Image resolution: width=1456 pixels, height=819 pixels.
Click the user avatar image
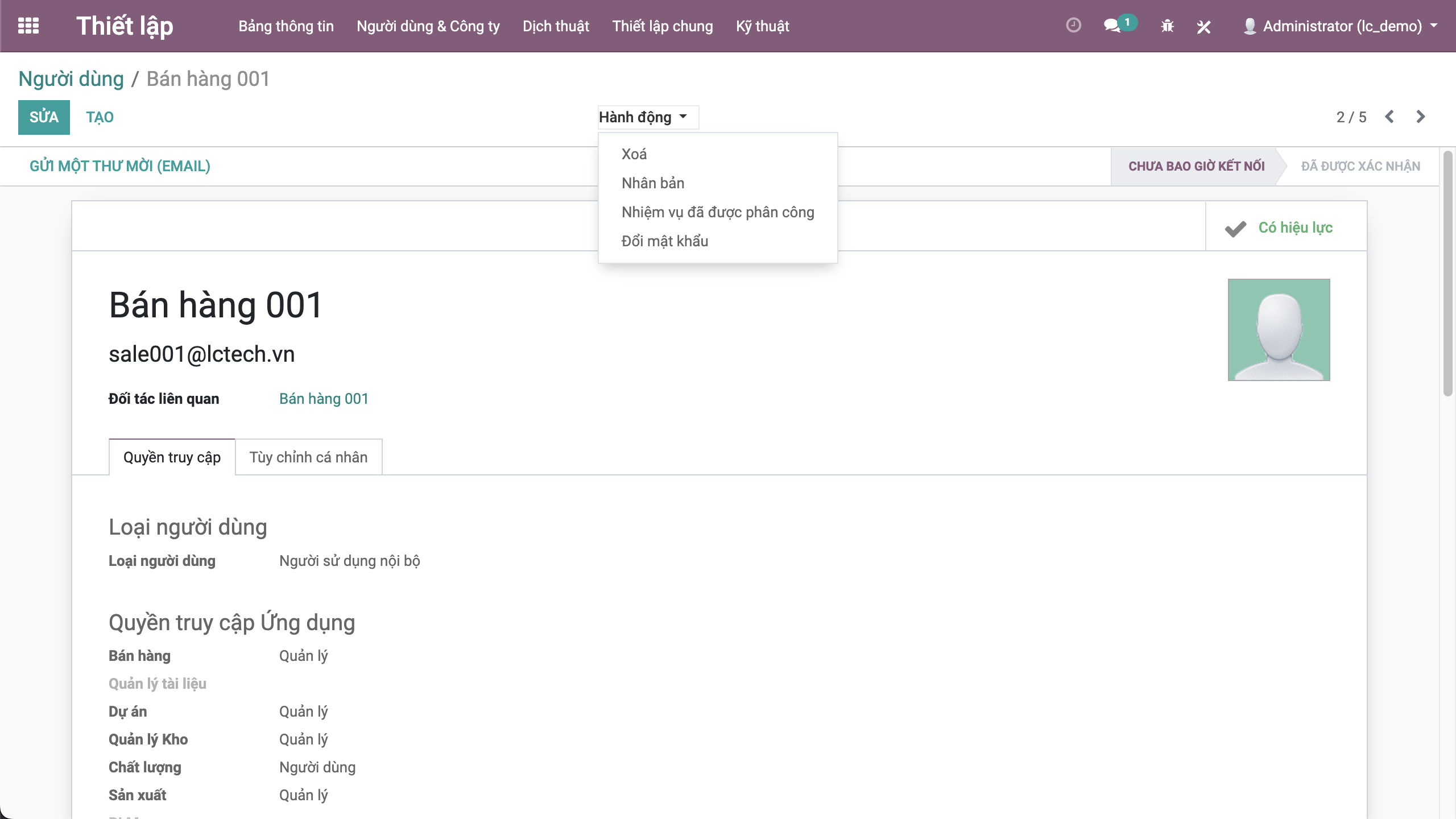click(x=1279, y=329)
